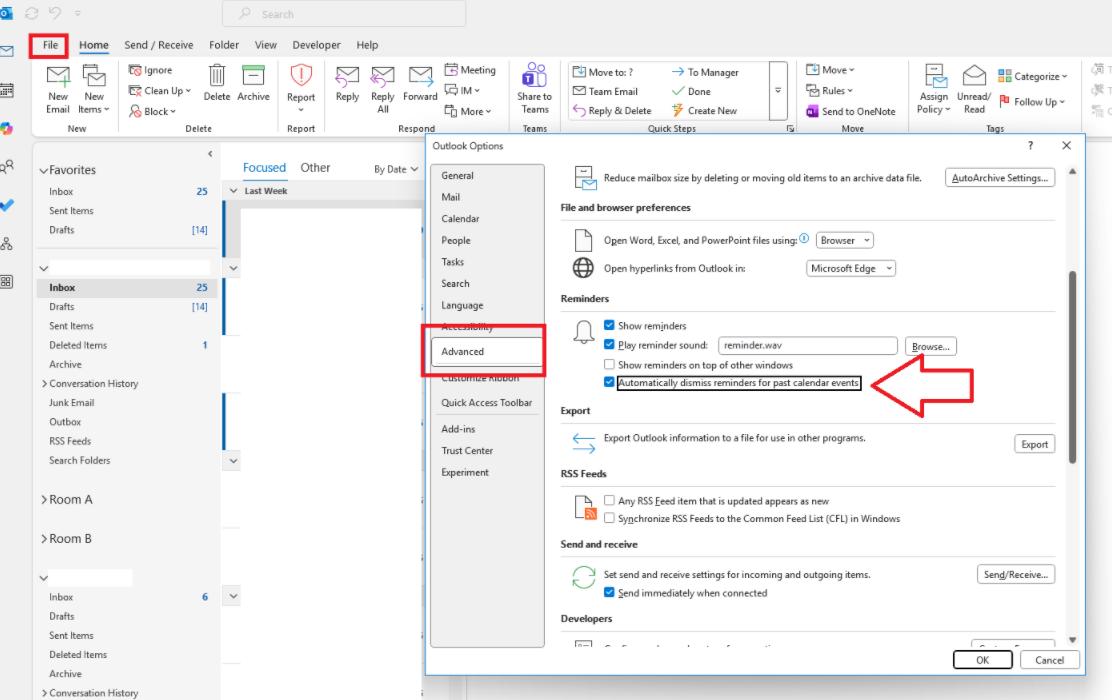Toggle Send immediately when connected checkbox
1112x700 pixels.
point(609,592)
